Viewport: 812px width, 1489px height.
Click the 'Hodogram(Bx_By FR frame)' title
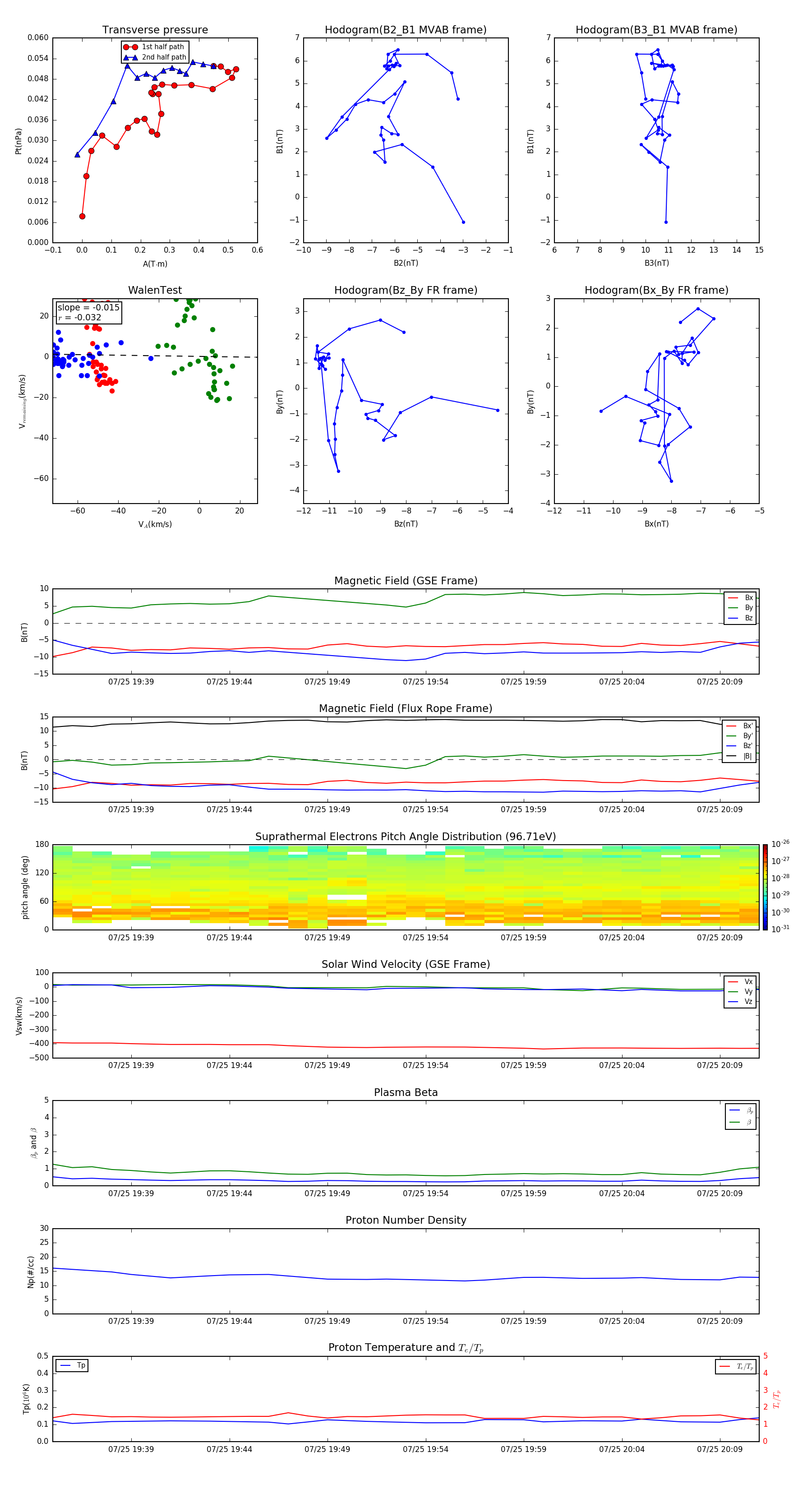[656, 290]
